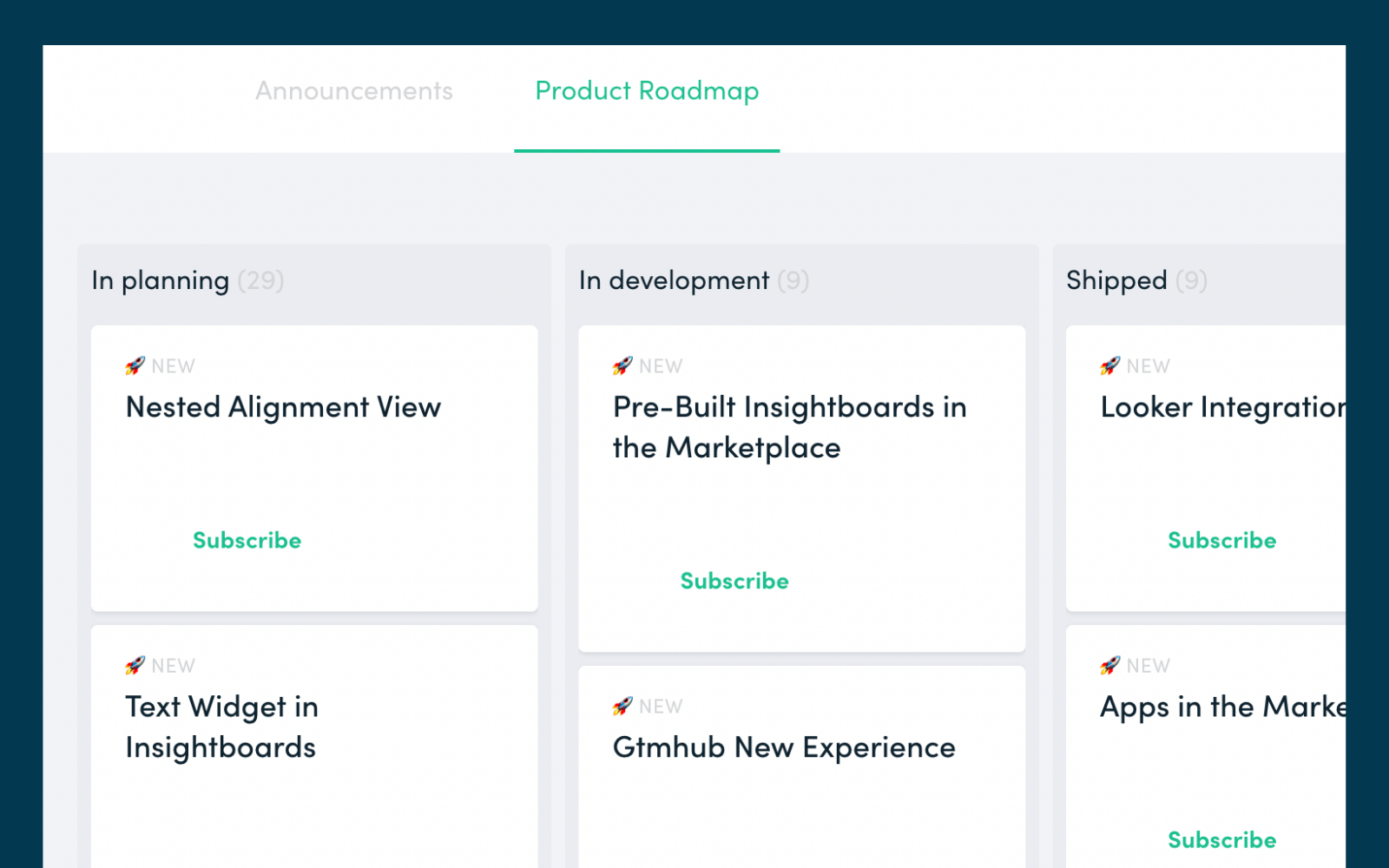Click rocket icon on Looker Integration card

point(1110,365)
